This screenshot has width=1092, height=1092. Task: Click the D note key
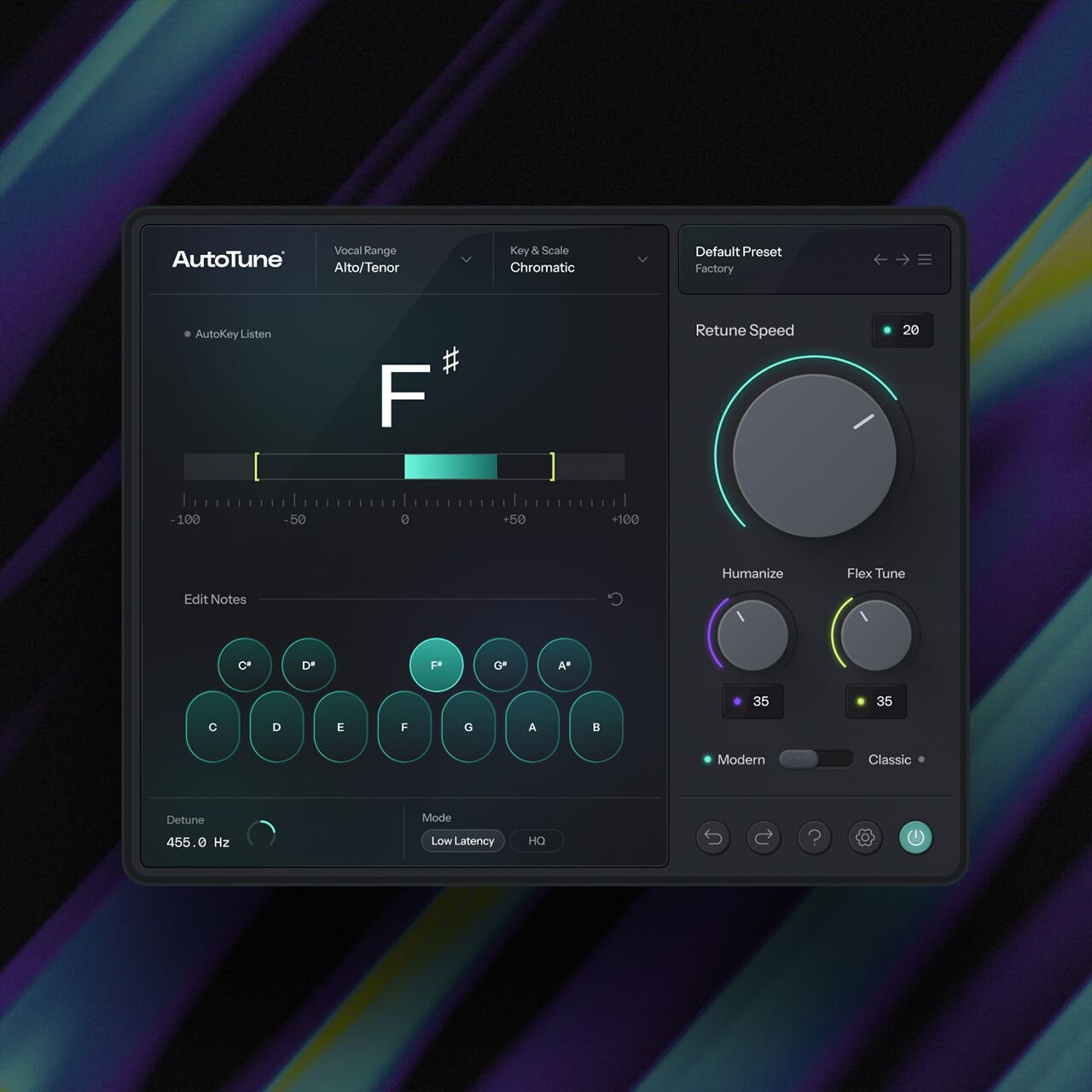pos(276,727)
